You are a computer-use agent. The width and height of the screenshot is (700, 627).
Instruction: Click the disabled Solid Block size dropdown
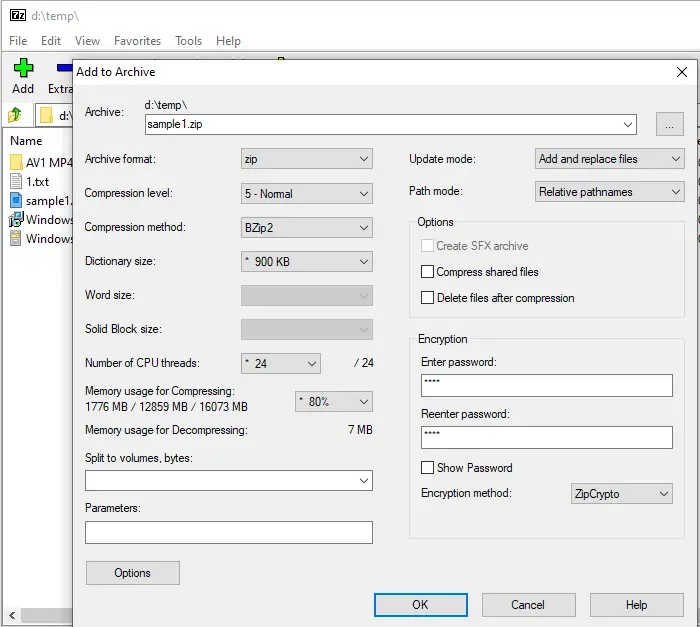pos(307,330)
